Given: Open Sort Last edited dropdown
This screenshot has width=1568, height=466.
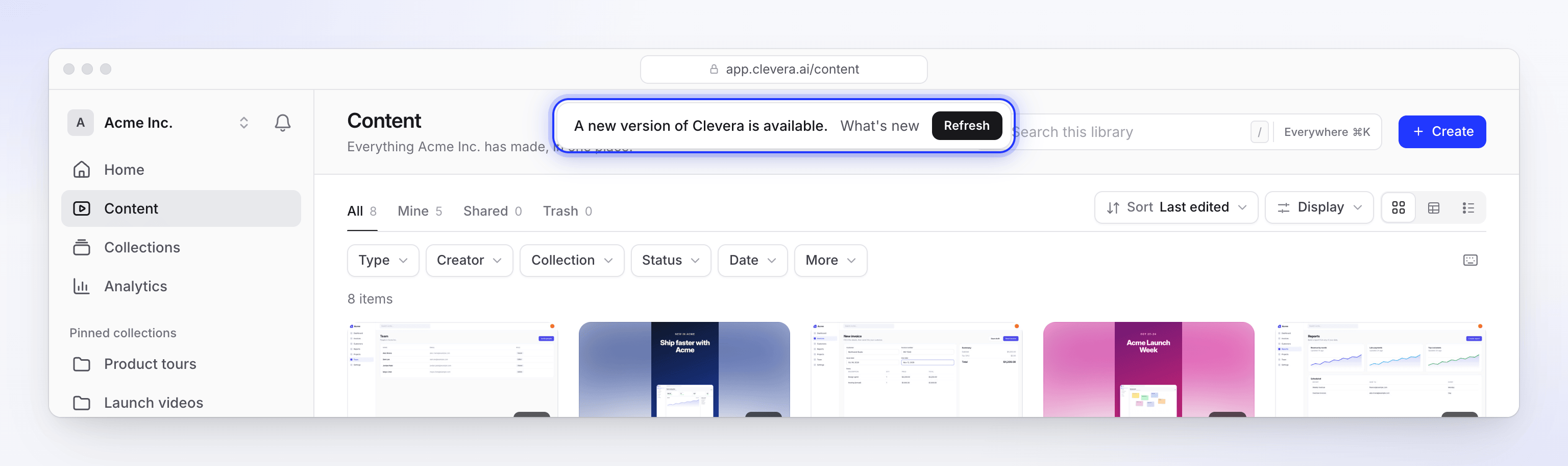Looking at the screenshot, I should [1175, 208].
